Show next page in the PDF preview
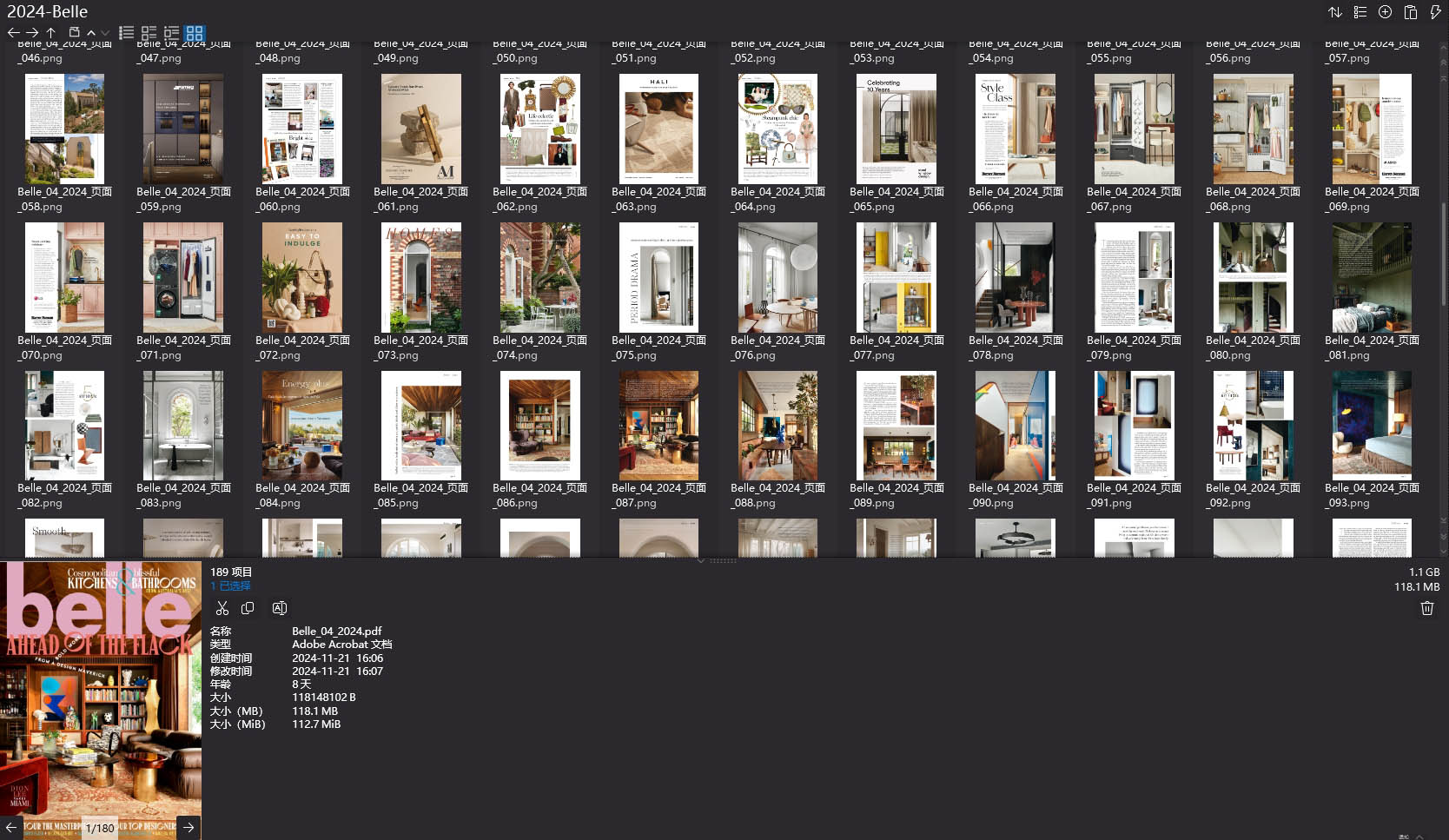The height and width of the screenshot is (840, 1449). point(189,828)
